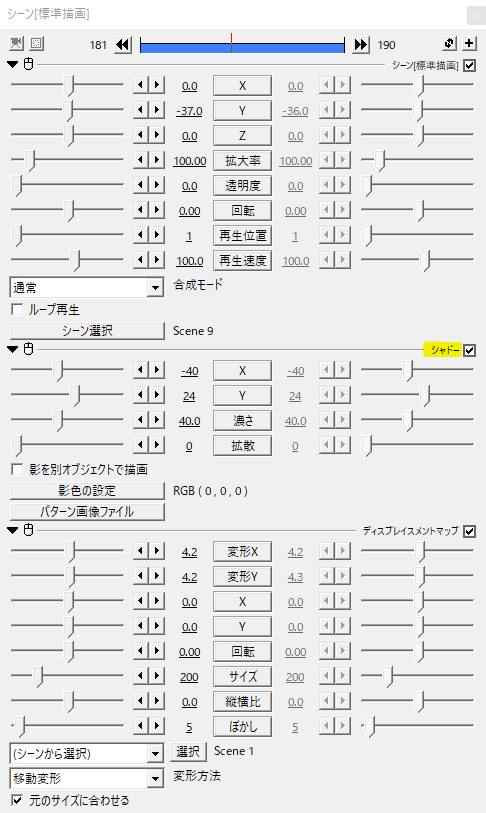Uncheck 元のサイズに合わせる checkbox
This screenshot has width=486, height=813.
[x=17, y=800]
